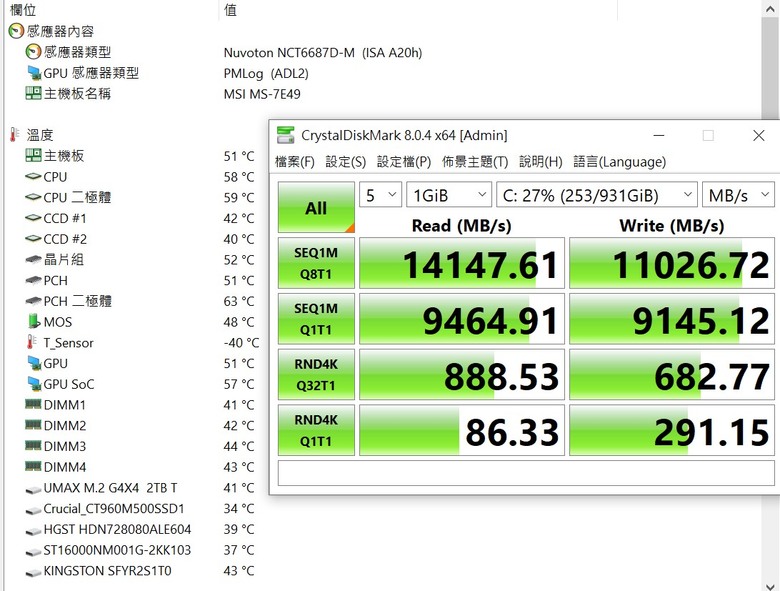Click the sensor properties gauge icon
This screenshot has height=591, width=780.
point(16,31)
